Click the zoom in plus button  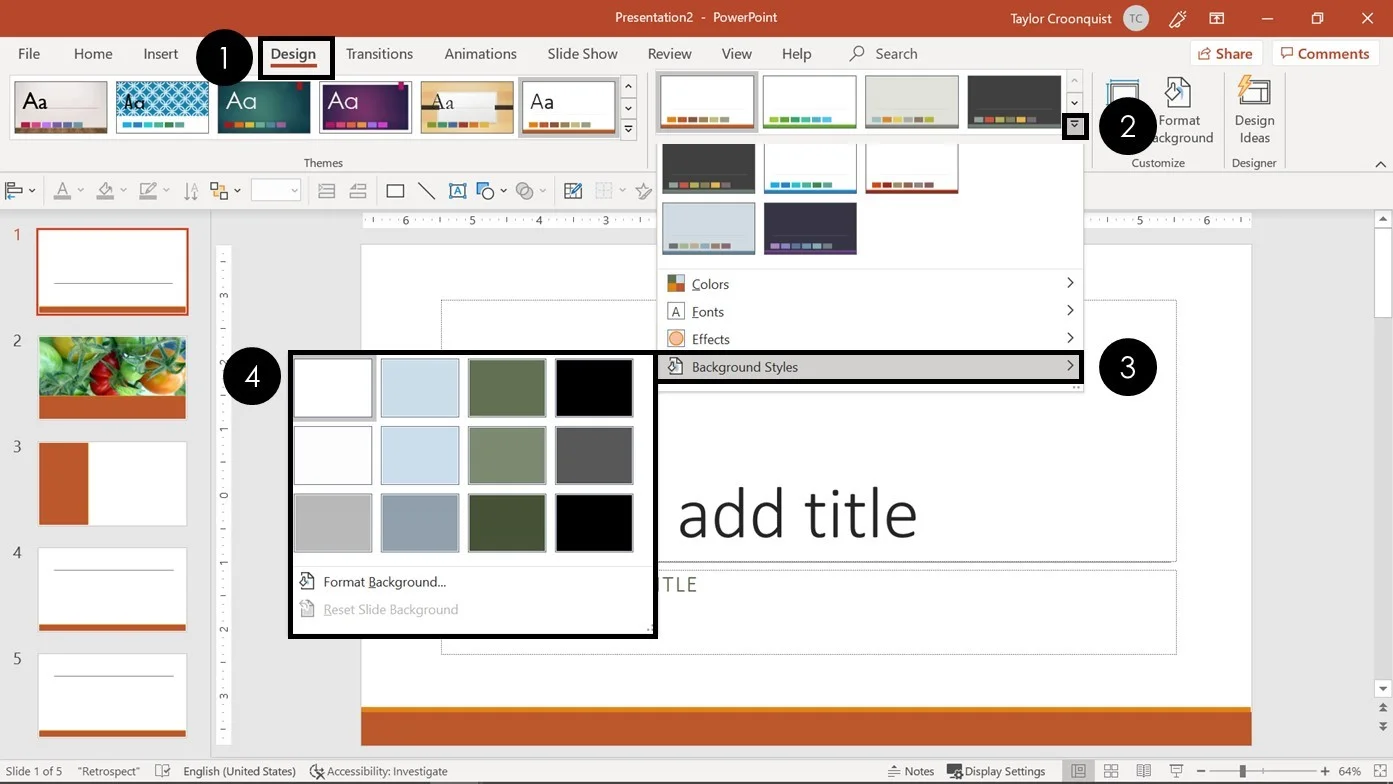(1324, 771)
